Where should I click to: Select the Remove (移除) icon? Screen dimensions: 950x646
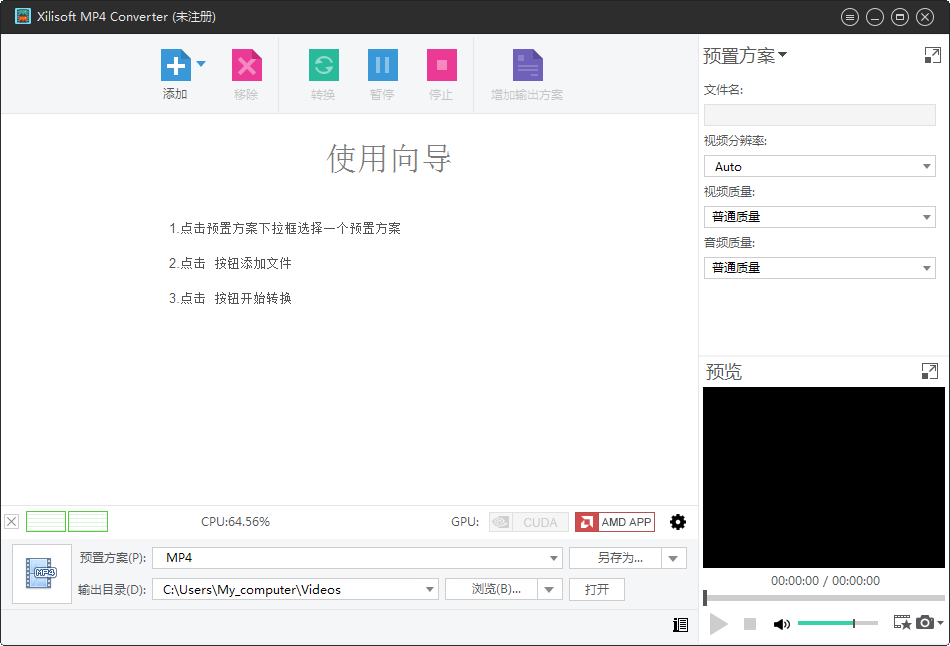[x=246, y=66]
